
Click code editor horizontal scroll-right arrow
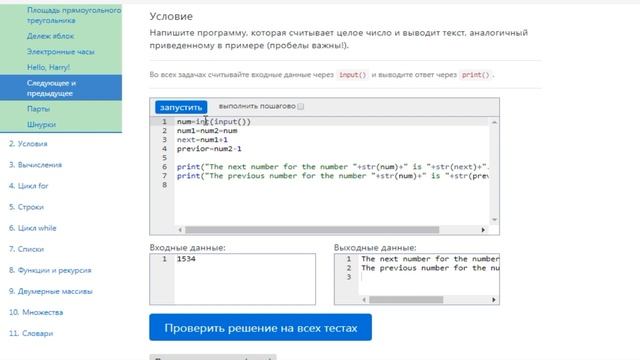tap(483, 230)
